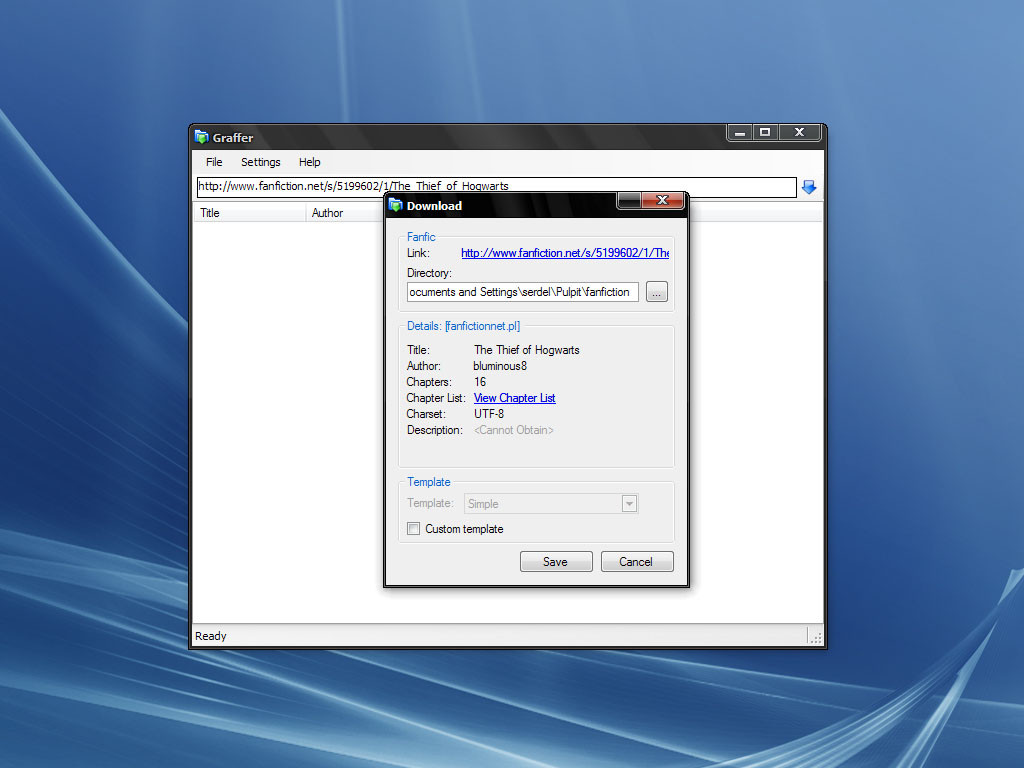Maximize the Graffer window
The height and width of the screenshot is (768, 1024).
click(765, 133)
